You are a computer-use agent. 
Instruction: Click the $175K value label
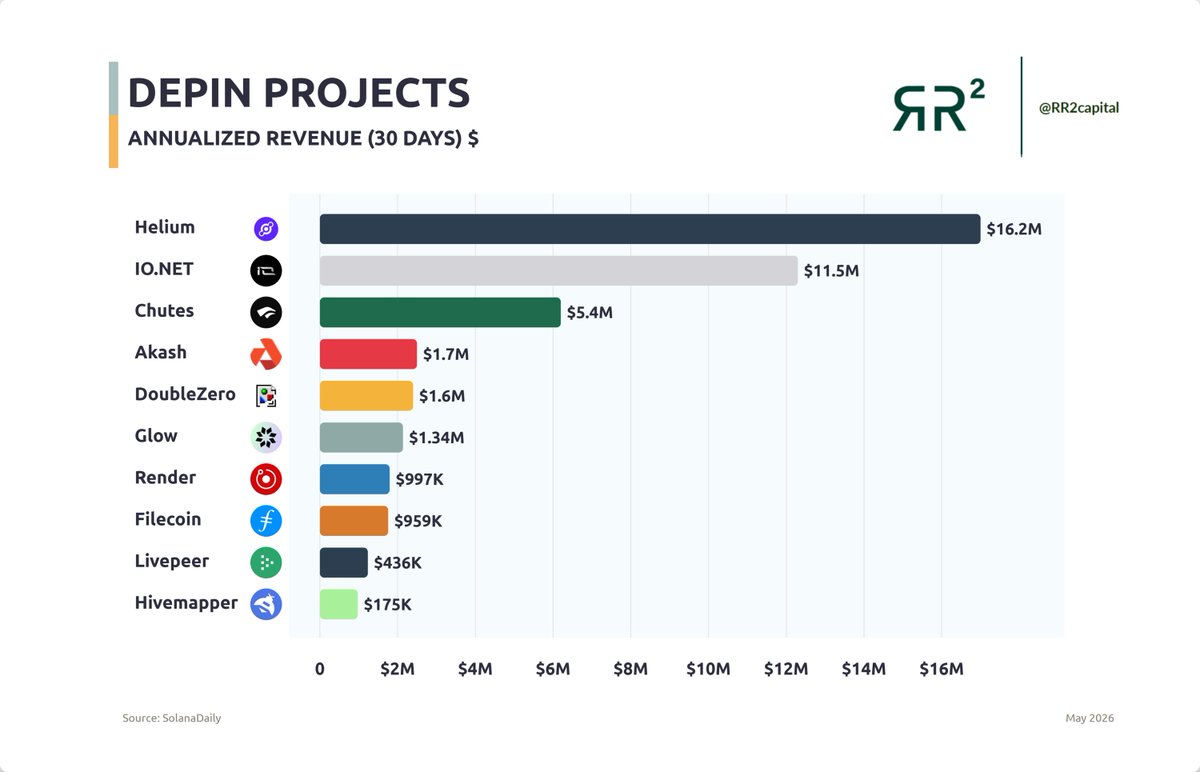[387, 605]
